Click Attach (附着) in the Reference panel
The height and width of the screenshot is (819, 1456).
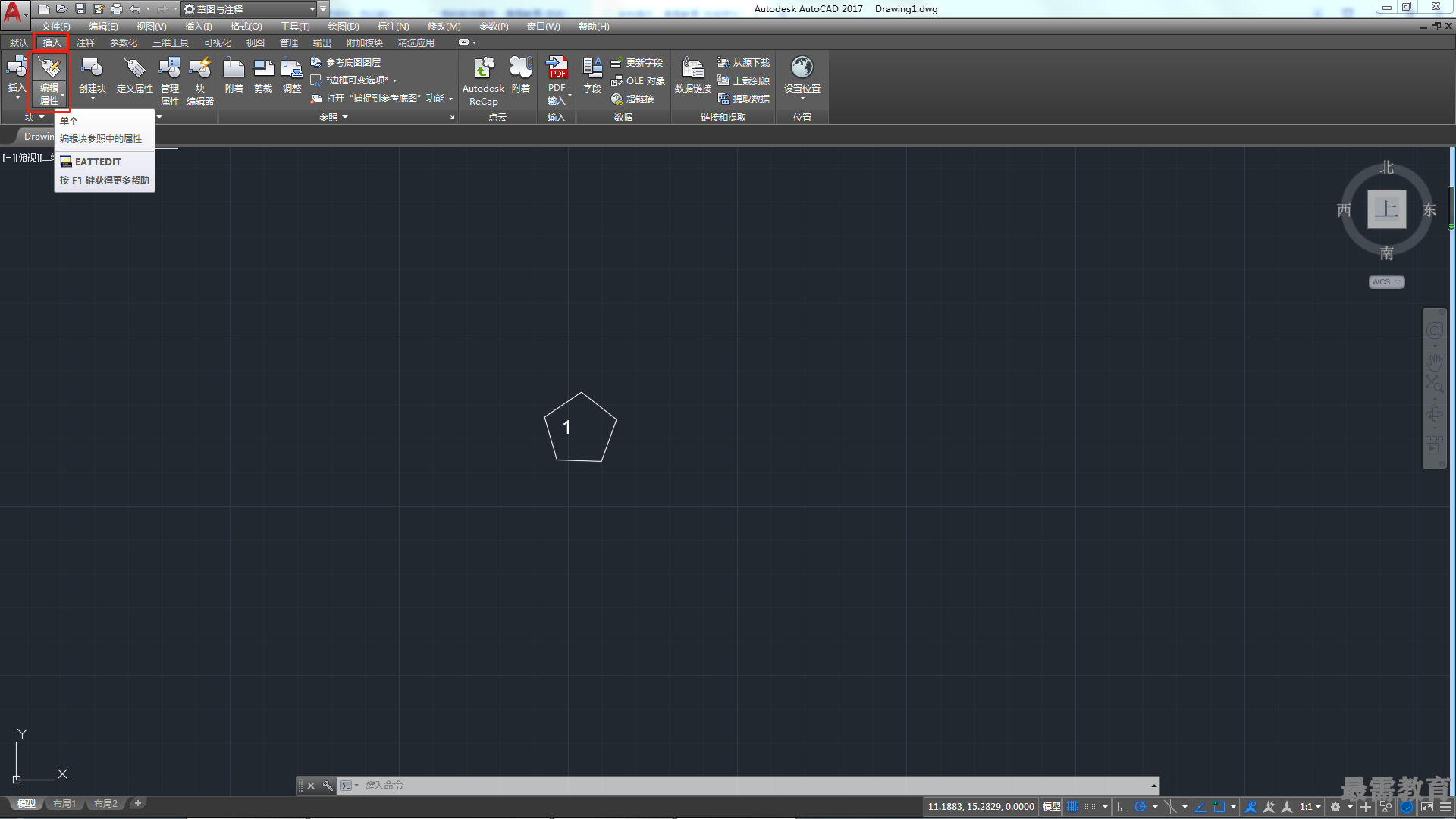pos(234,76)
